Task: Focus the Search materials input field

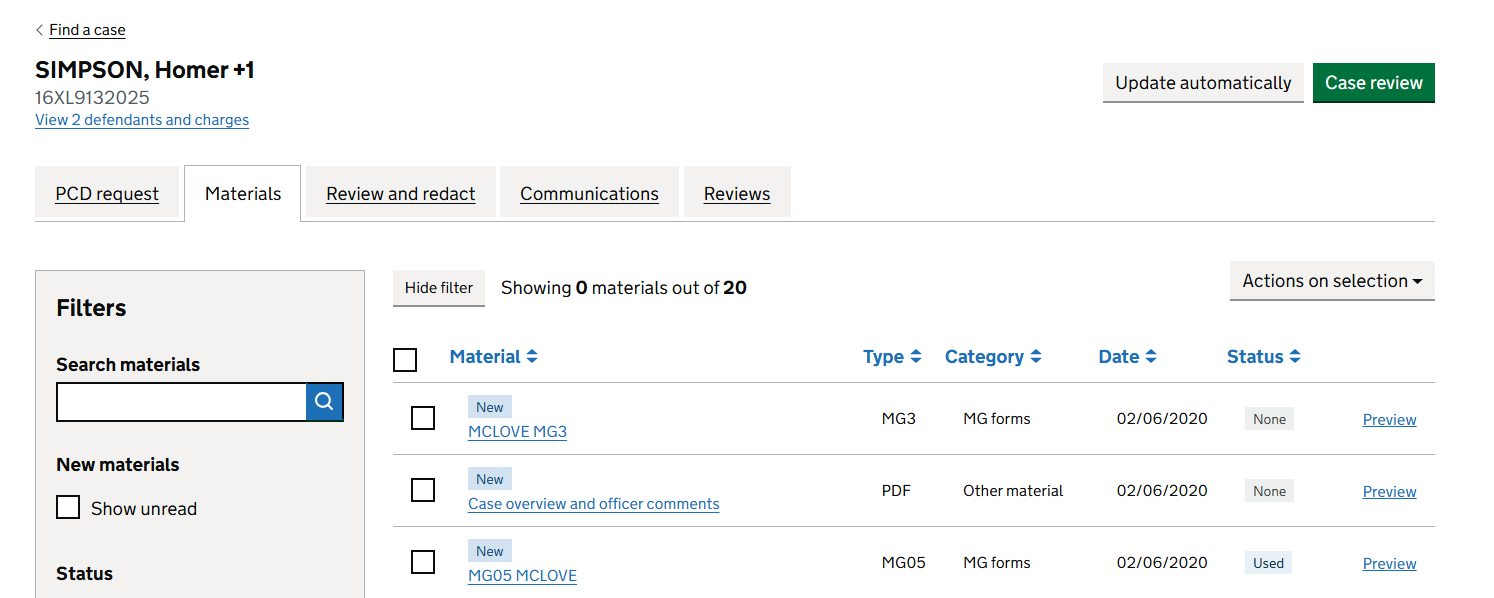Action: pyautogui.click(x=181, y=402)
